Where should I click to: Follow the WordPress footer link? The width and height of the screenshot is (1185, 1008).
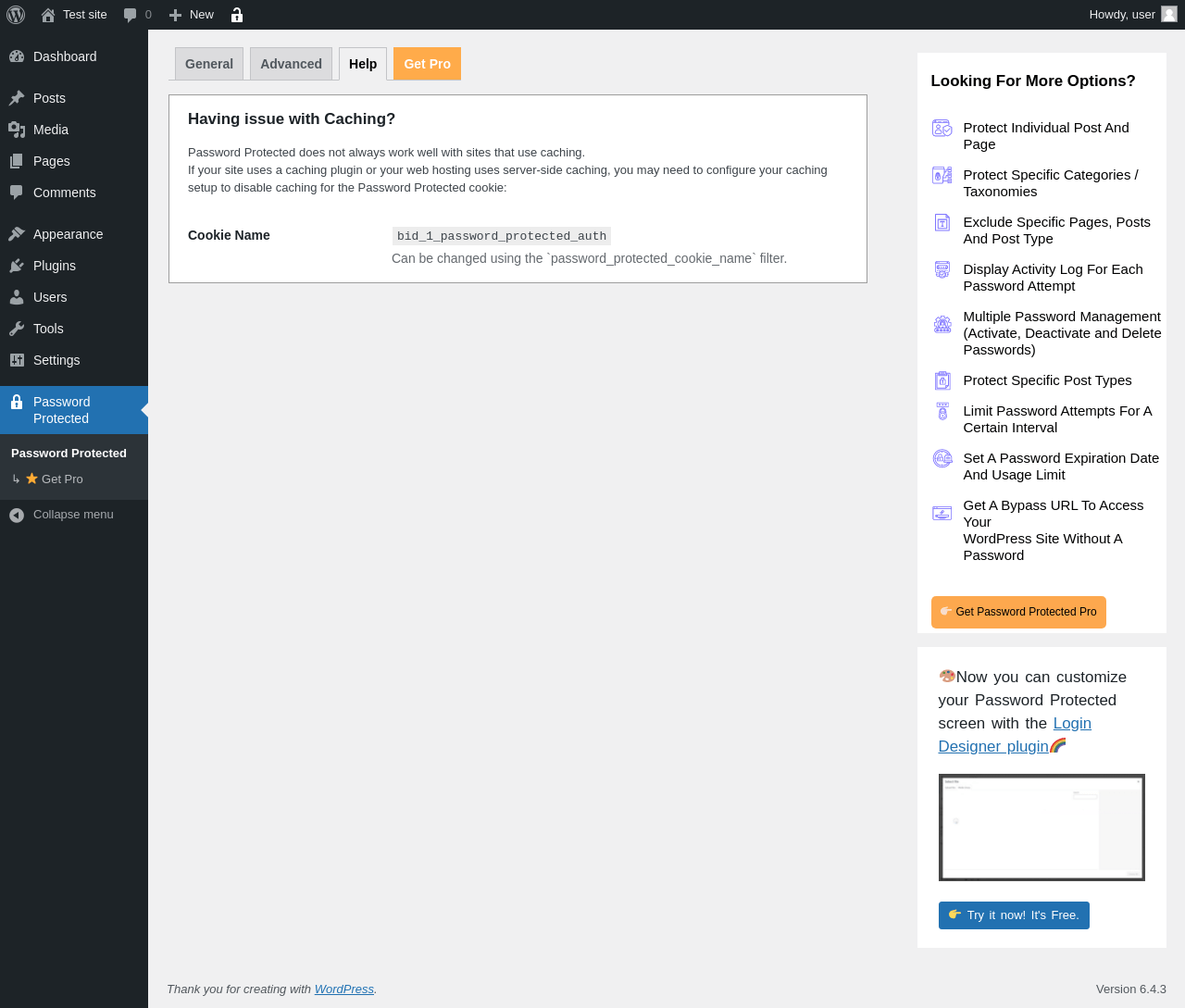pyautogui.click(x=344, y=989)
